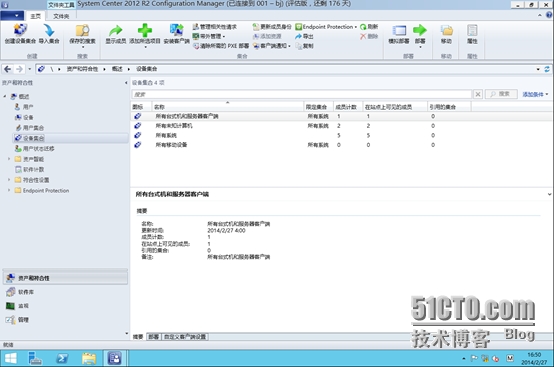
Task: Select the 所有移动设备 collection row
Action: (341, 145)
